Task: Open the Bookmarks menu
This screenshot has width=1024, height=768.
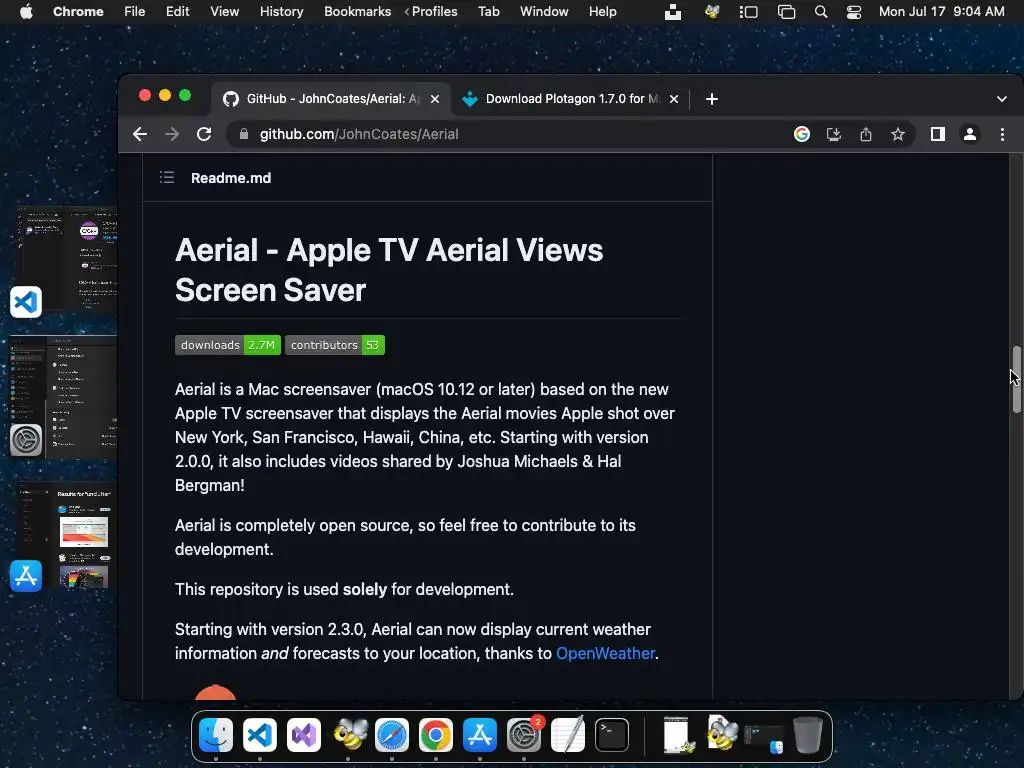Action: tap(358, 11)
